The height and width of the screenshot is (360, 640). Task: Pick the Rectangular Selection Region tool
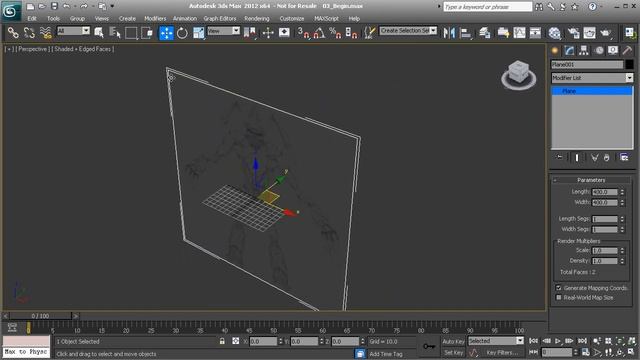(x=131, y=32)
